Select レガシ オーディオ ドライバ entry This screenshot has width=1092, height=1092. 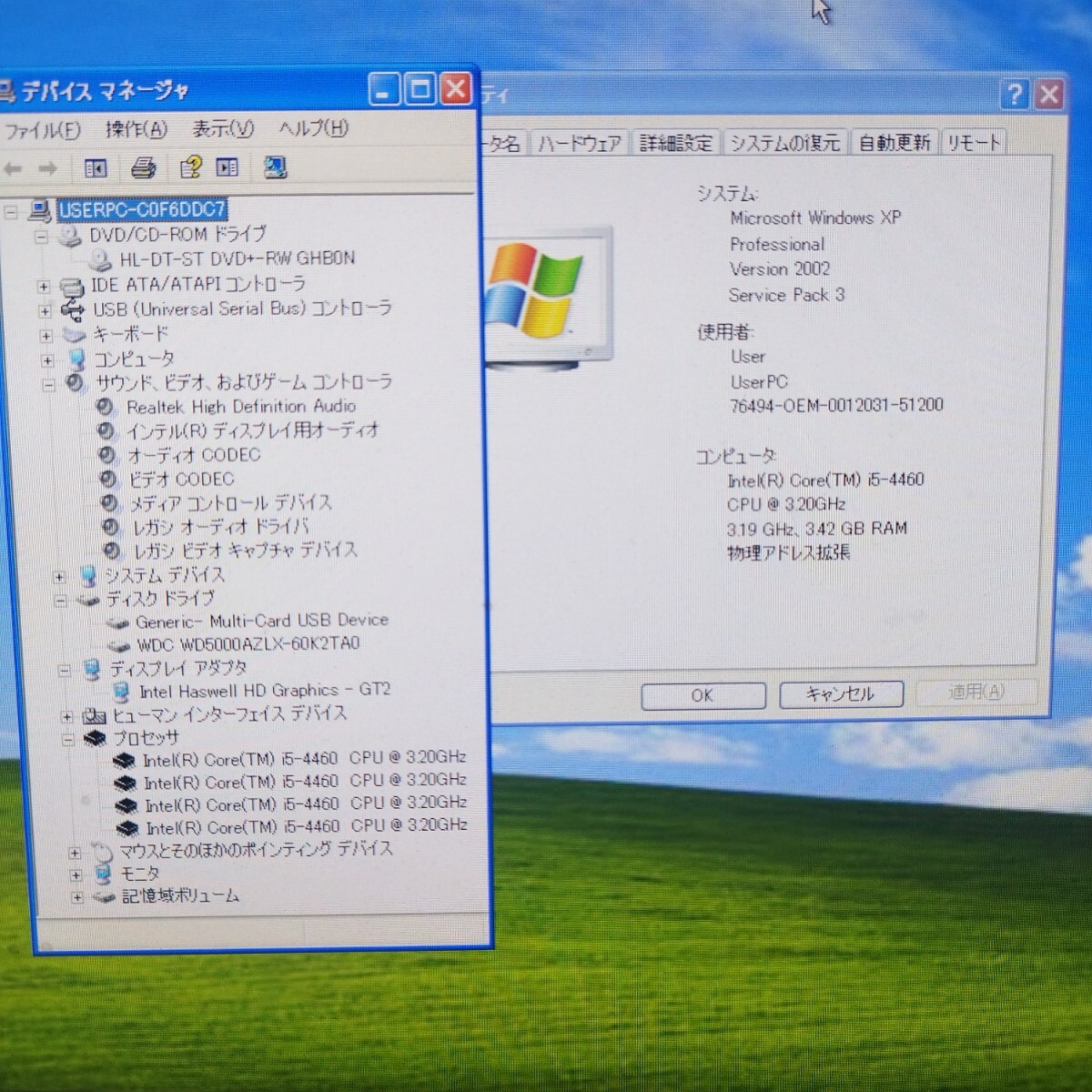pos(221,526)
